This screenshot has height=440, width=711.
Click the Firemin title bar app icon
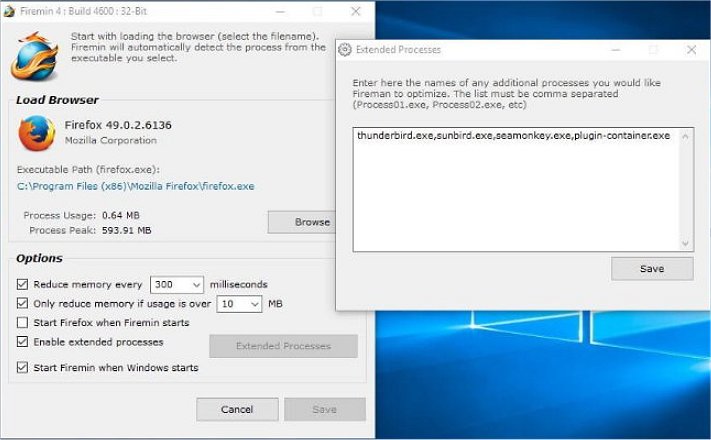pos(9,11)
